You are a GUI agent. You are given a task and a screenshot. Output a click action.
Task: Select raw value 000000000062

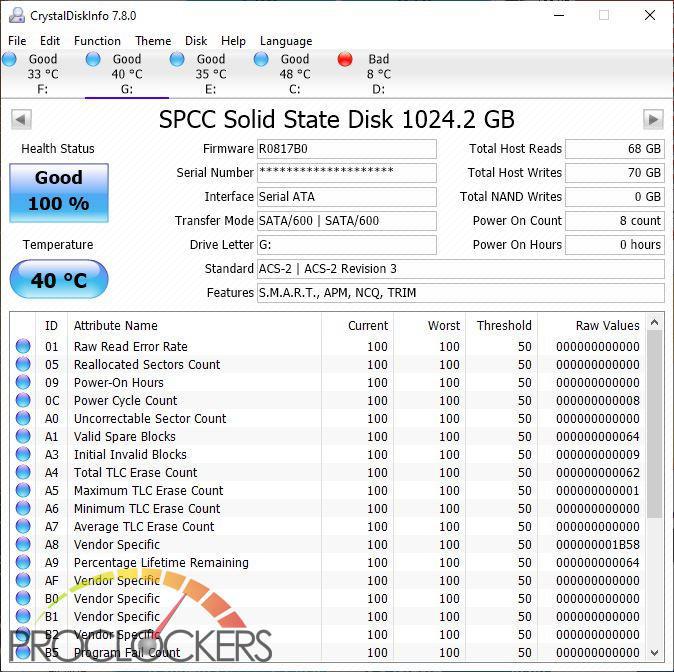coord(597,473)
